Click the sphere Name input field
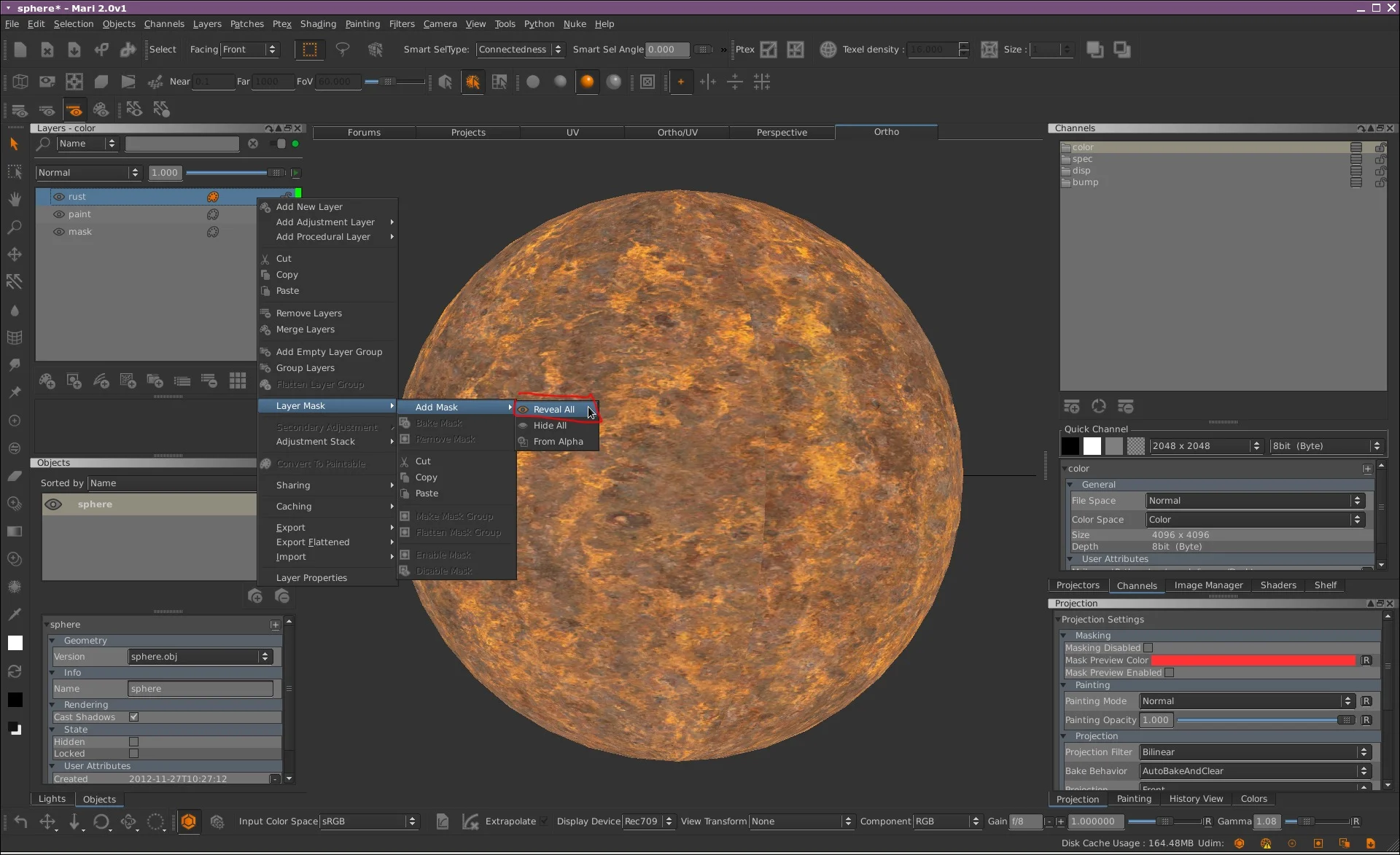 pos(201,689)
